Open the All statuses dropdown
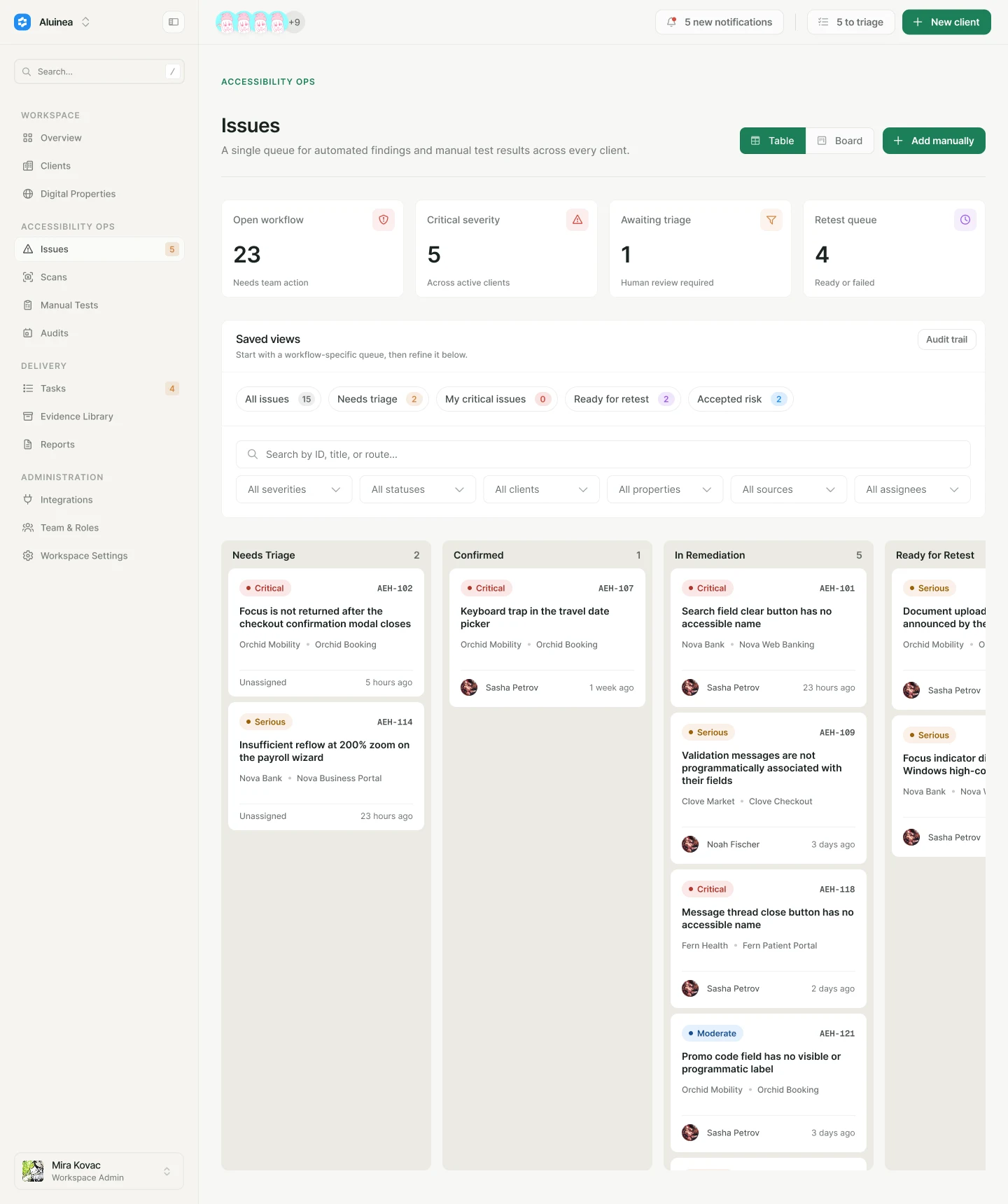1008x1204 pixels. tap(418, 489)
